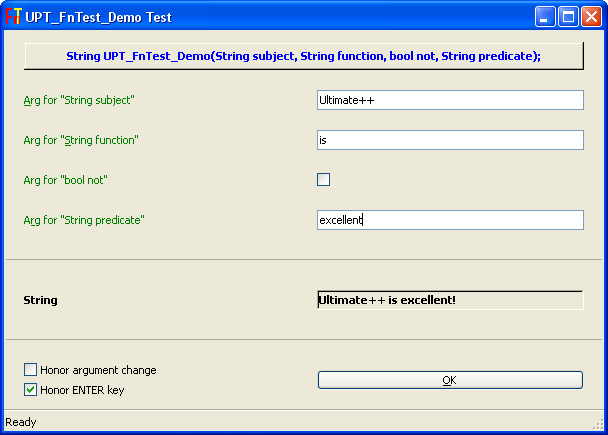This screenshot has height=435, width=608.
Task: Click the 'Arg for "bool not"' label
Action: (66, 180)
